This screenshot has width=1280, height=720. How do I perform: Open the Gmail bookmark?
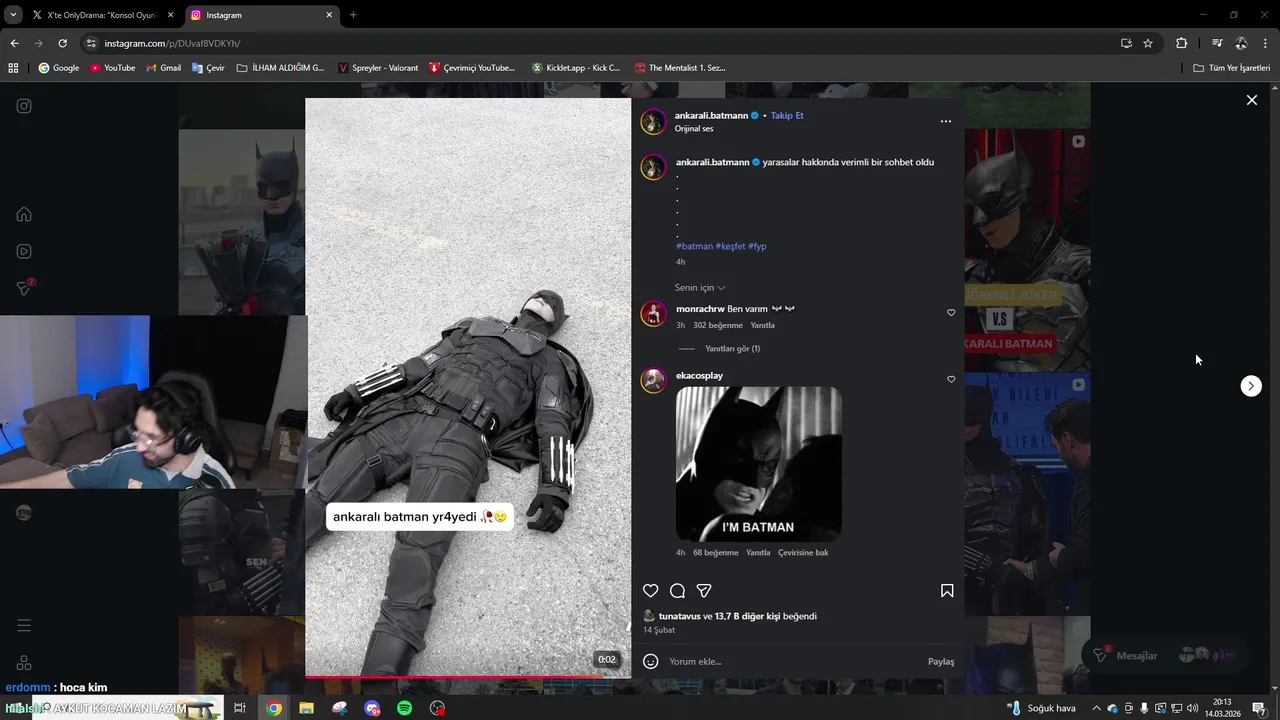coord(163,68)
